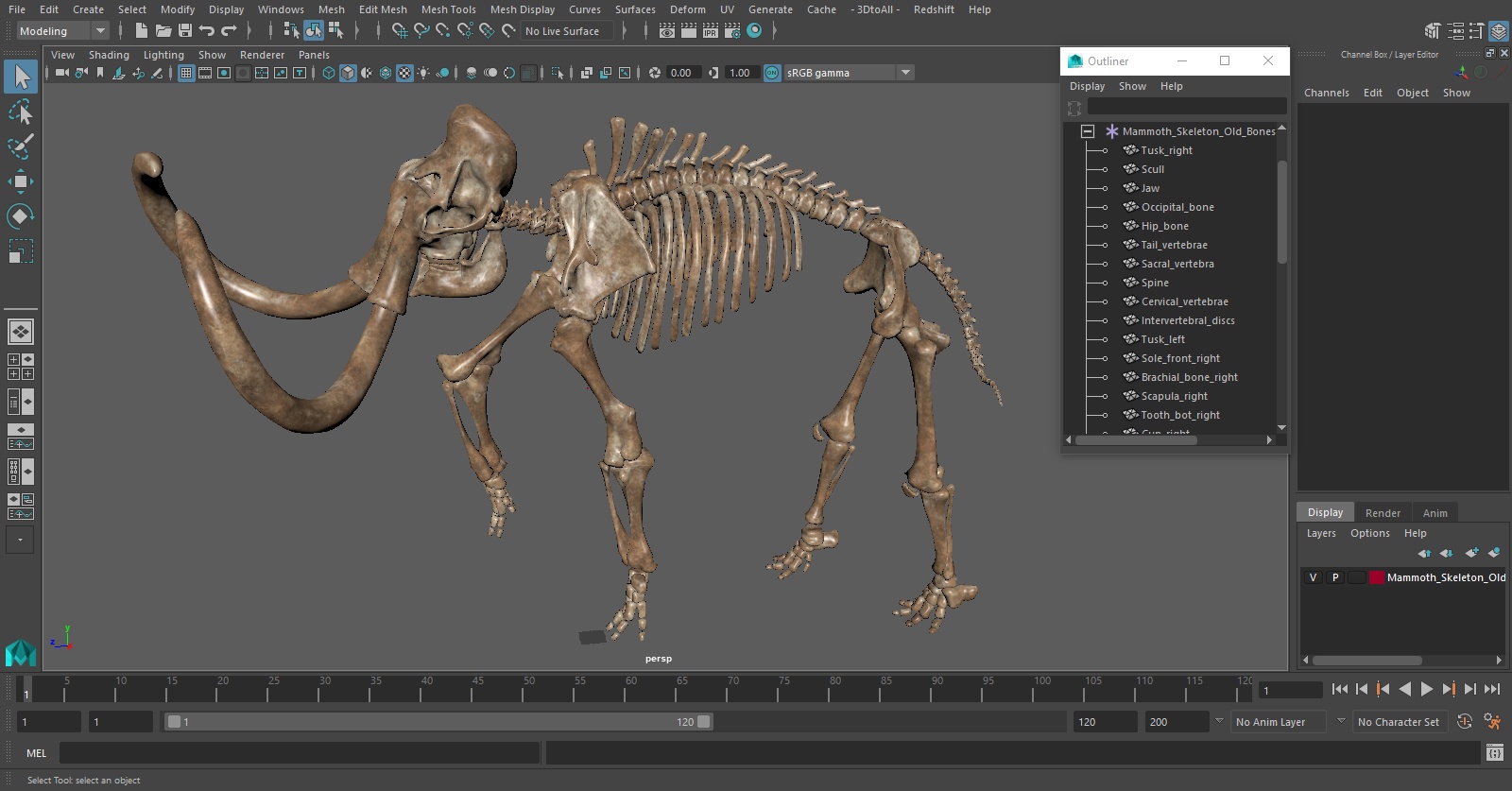Create new layer with selected objects icon
This screenshot has width=1512, height=791.
point(1494,553)
